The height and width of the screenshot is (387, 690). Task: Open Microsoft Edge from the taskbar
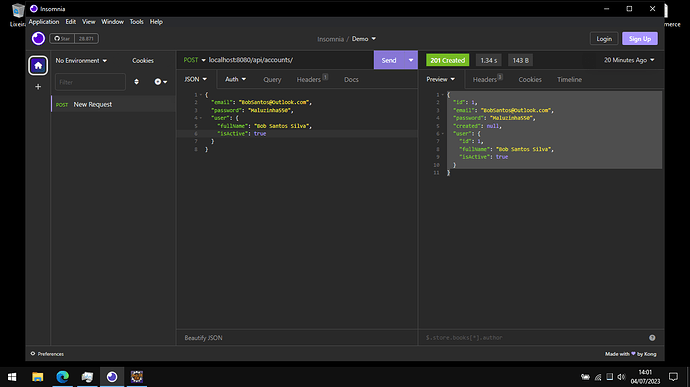(x=62, y=377)
